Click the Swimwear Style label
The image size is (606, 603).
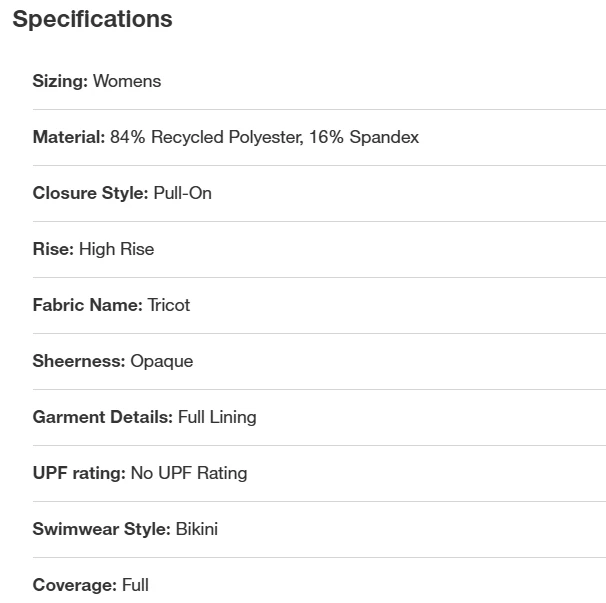click(x=101, y=529)
